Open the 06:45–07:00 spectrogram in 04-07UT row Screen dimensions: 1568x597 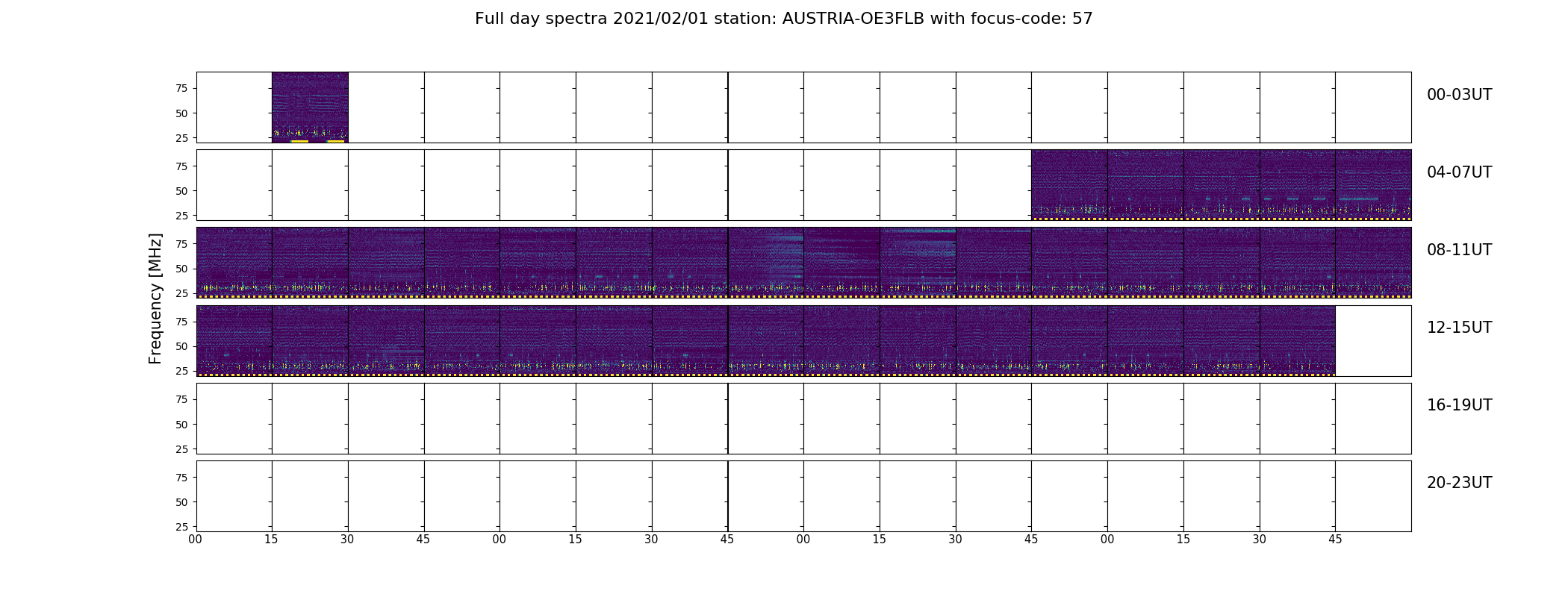click(x=1069, y=185)
